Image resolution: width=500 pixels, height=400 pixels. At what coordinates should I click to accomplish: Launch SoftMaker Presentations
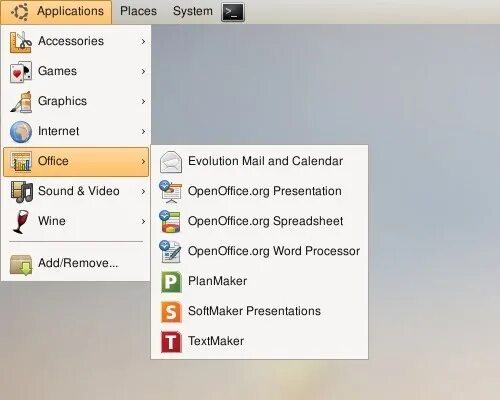click(260, 311)
